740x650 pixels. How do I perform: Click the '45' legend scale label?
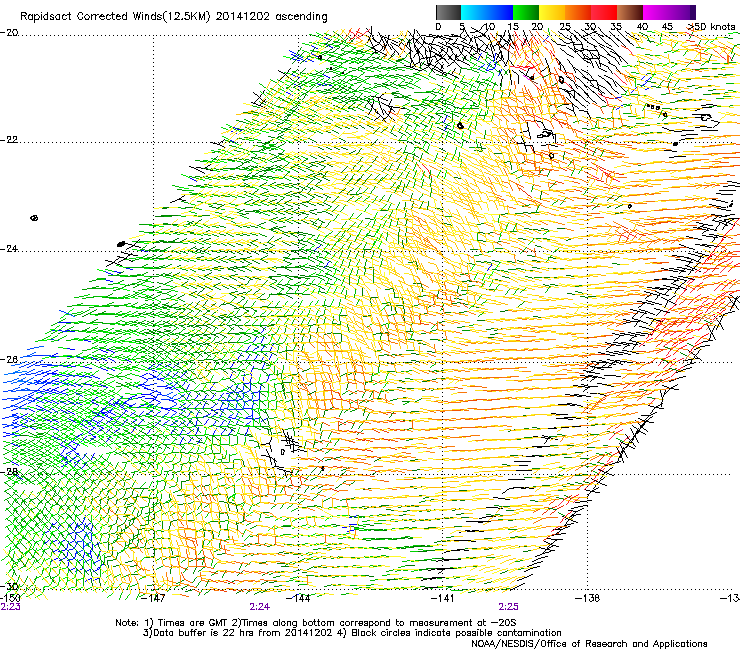click(667, 27)
